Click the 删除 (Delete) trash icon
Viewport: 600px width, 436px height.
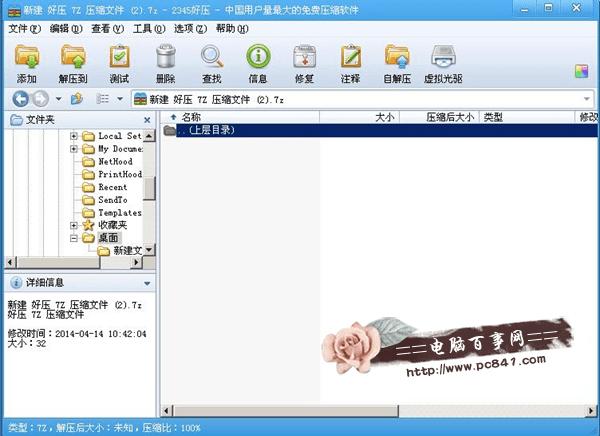coord(166,57)
